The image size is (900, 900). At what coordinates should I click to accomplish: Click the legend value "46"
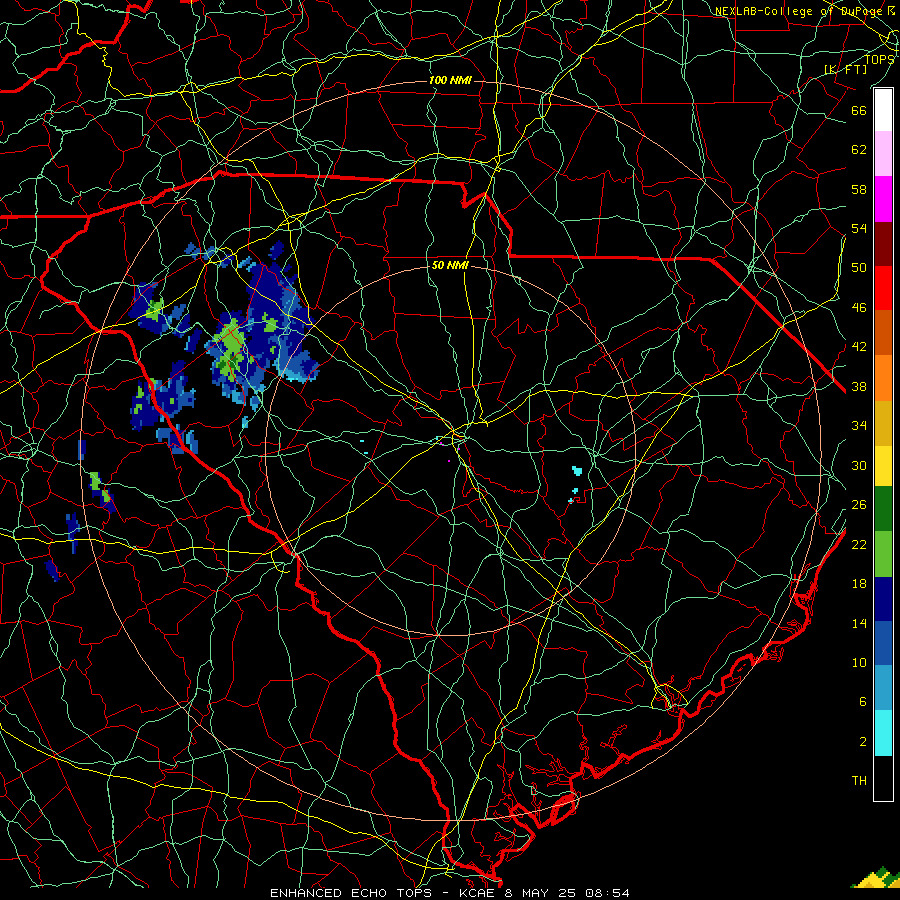tap(859, 308)
